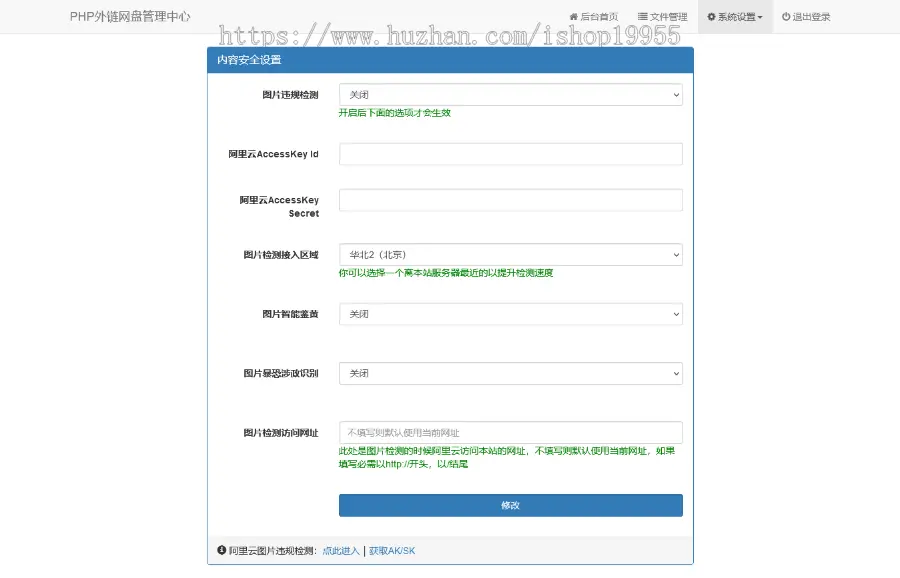Click the home icon beside 后台首页

(573, 16)
